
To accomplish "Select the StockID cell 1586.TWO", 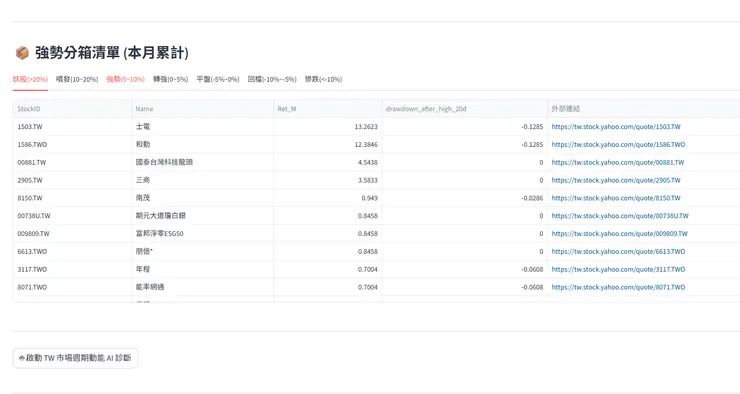I will 72,145.
